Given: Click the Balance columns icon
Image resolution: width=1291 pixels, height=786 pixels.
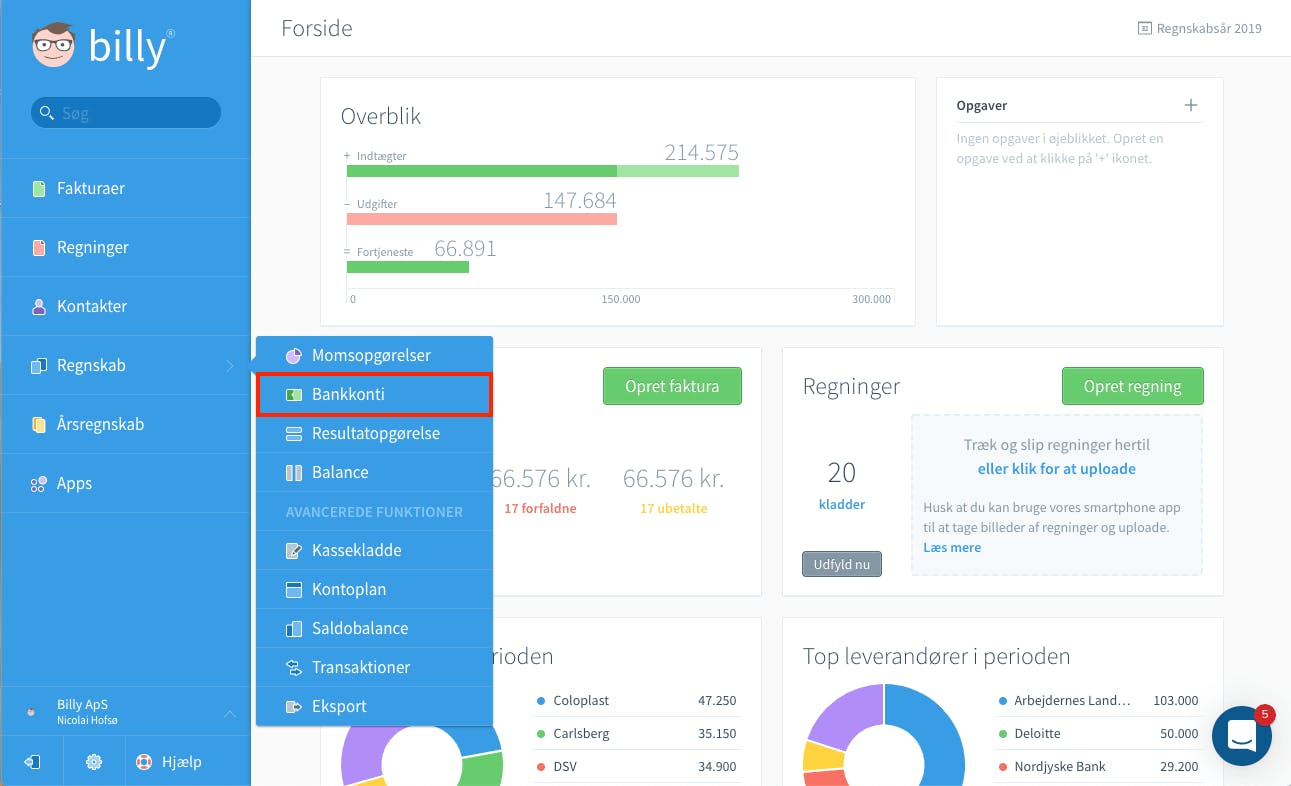Looking at the screenshot, I should 294,473.
